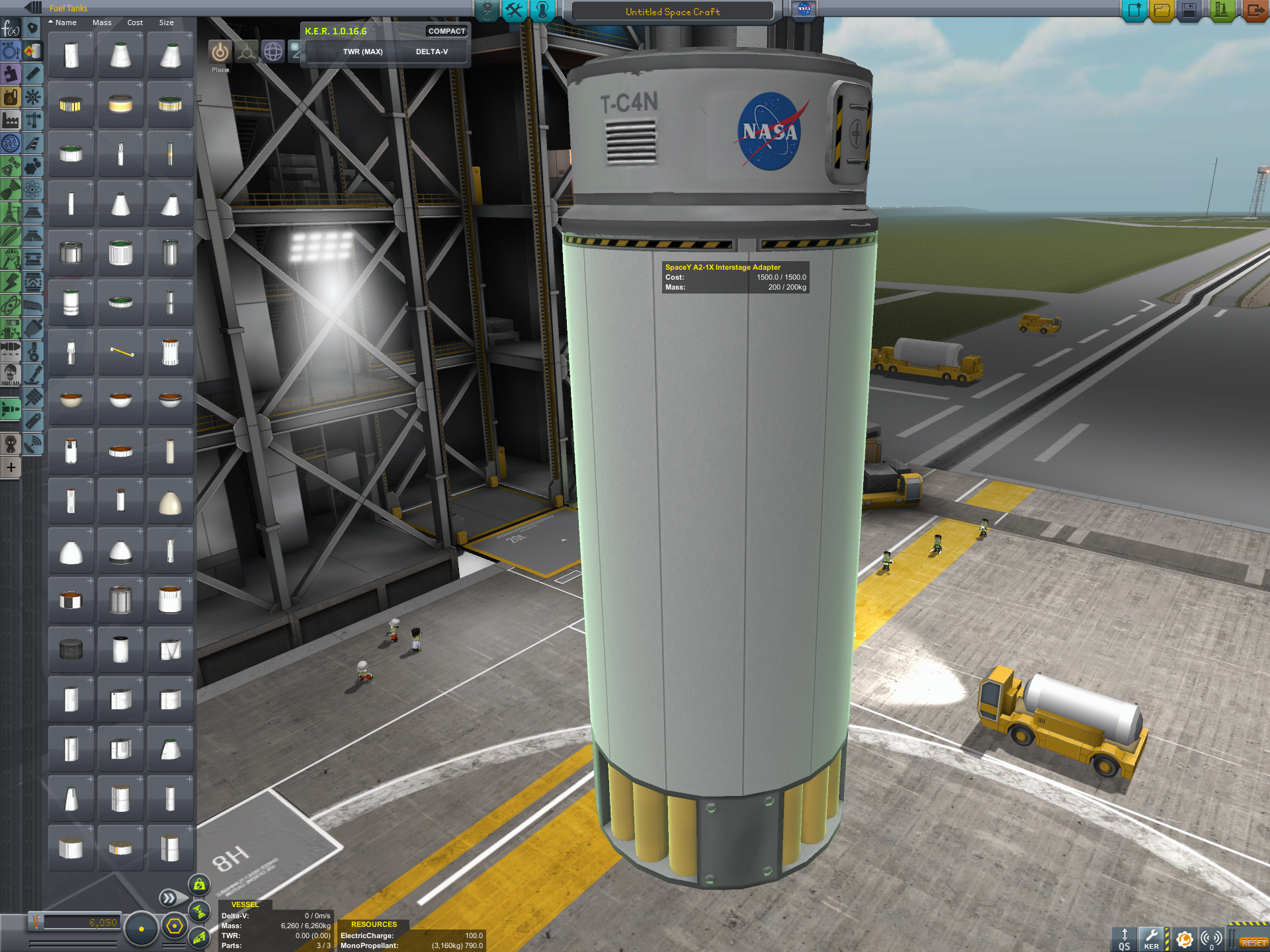The width and height of the screenshot is (1270, 952).
Task: Enable filter by function
Action: [11, 28]
